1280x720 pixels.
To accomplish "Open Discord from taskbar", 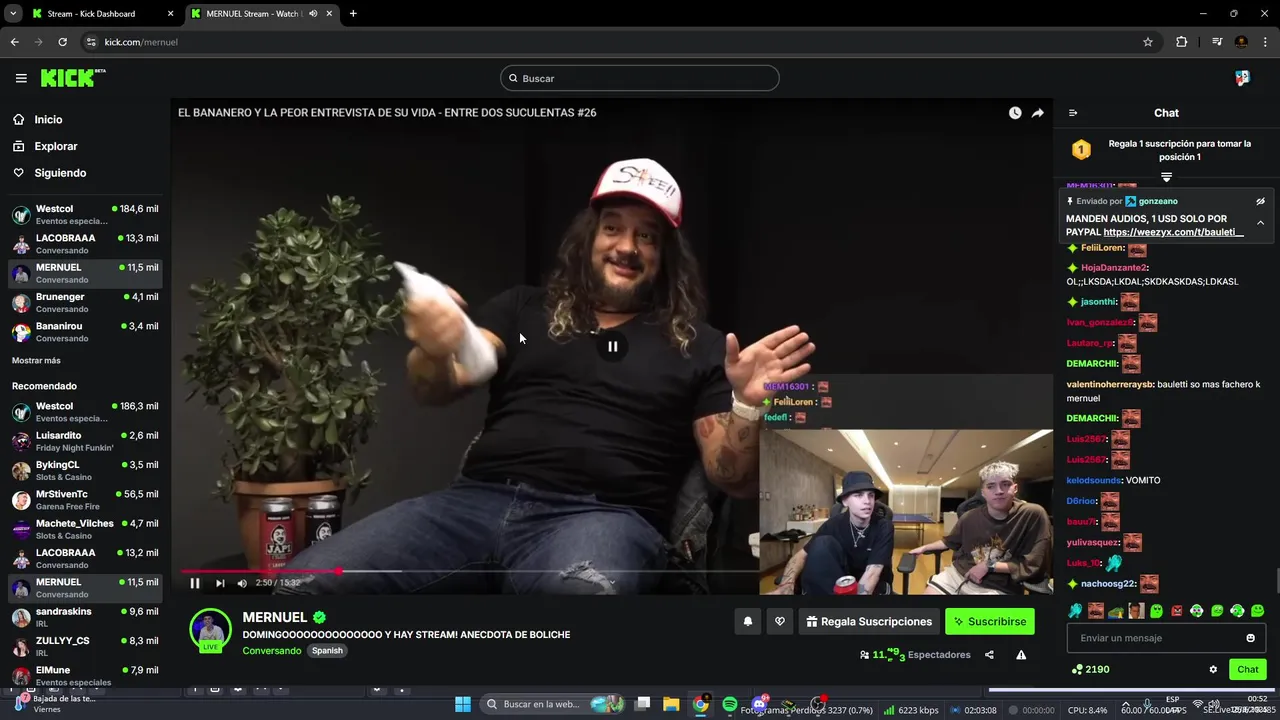I will point(759,705).
